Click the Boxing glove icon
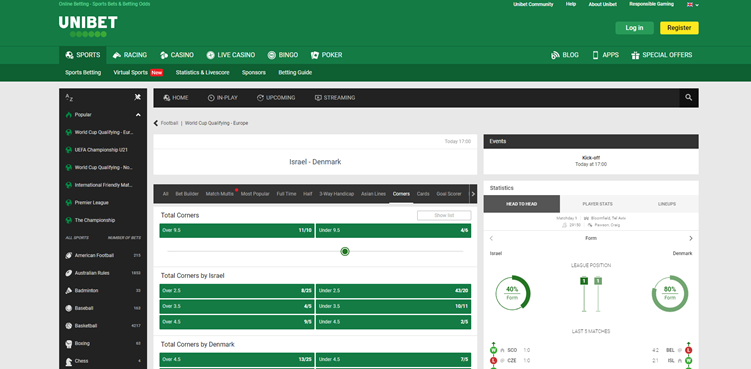Screen dimensions: 751x369 pos(68,344)
